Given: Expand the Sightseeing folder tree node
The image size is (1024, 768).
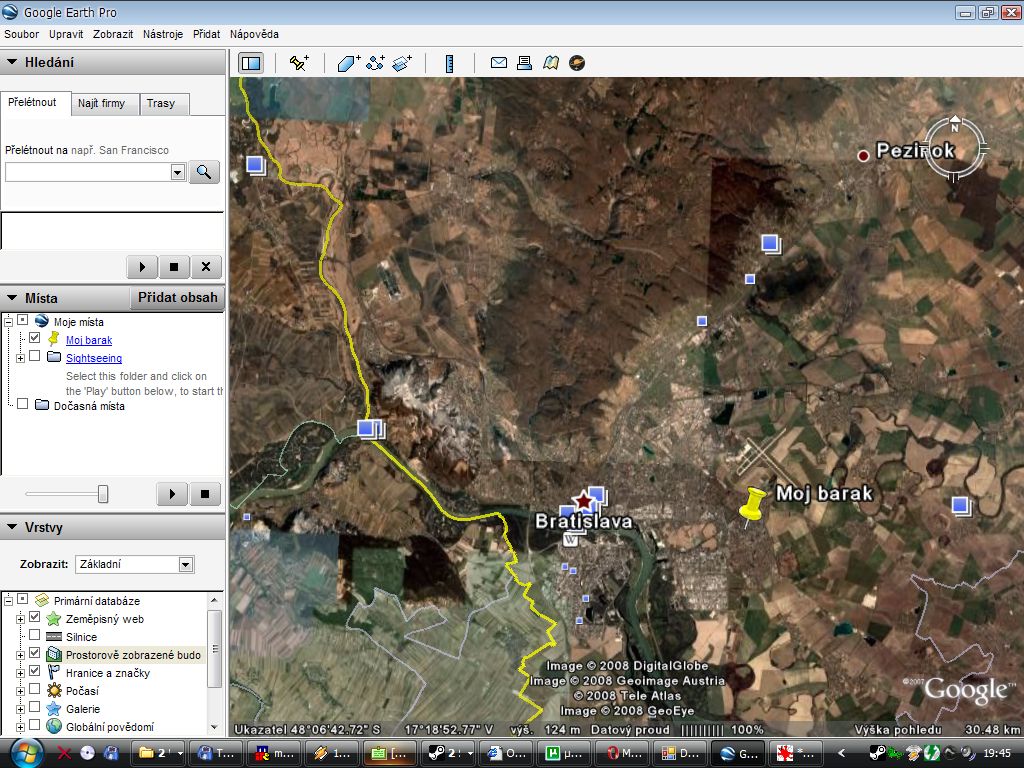Looking at the screenshot, I should pyautogui.click(x=20, y=358).
